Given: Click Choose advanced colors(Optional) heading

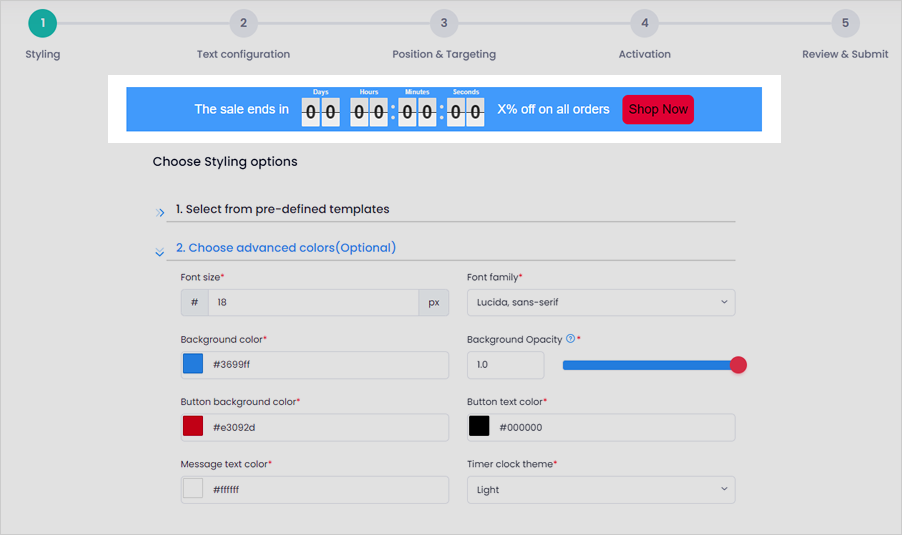Looking at the screenshot, I should [286, 247].
